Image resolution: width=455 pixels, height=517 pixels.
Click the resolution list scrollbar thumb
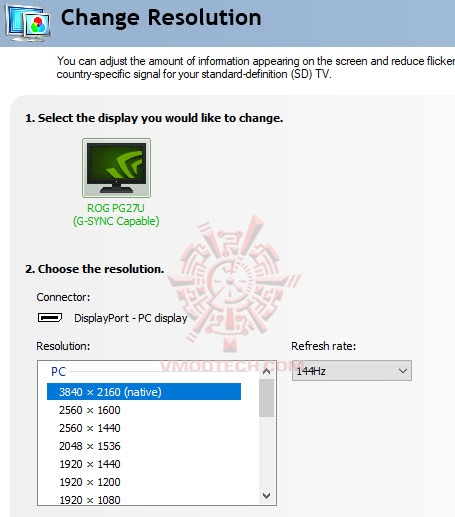[x=266, y=398]
